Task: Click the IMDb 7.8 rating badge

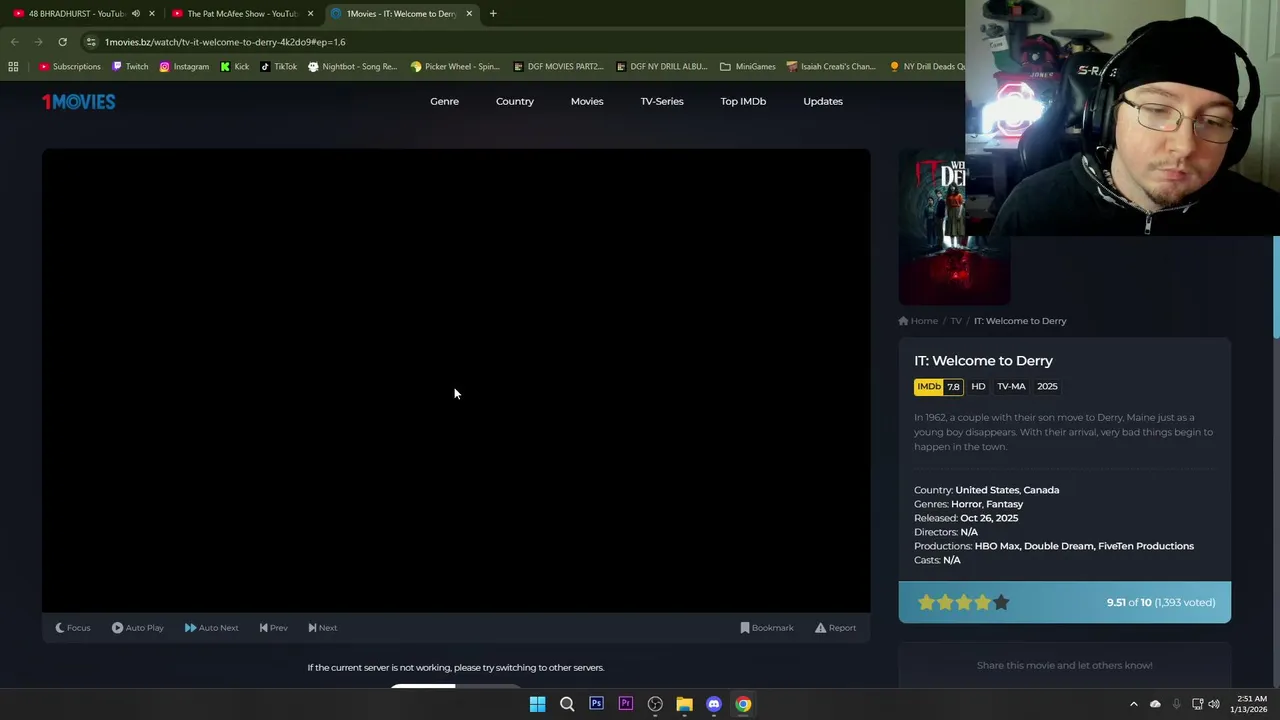Action: 938,386
